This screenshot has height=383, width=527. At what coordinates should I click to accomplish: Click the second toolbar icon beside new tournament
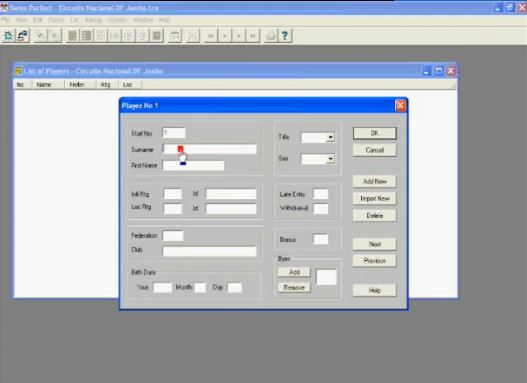coord(23,36)
